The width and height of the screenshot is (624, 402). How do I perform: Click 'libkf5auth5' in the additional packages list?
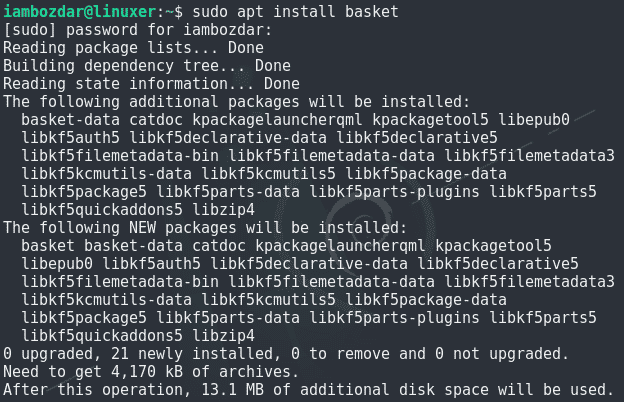click(70, 138)
